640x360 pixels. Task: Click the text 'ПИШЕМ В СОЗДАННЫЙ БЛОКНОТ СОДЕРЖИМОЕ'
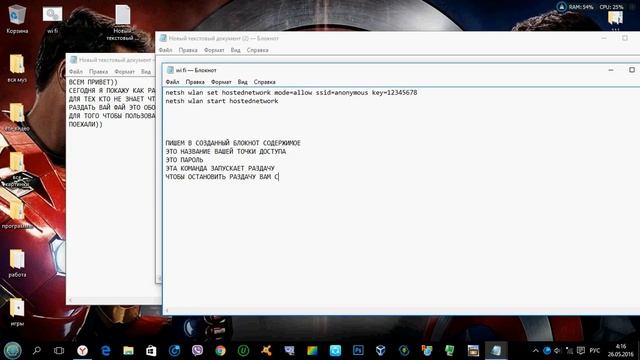coord(233,143)
